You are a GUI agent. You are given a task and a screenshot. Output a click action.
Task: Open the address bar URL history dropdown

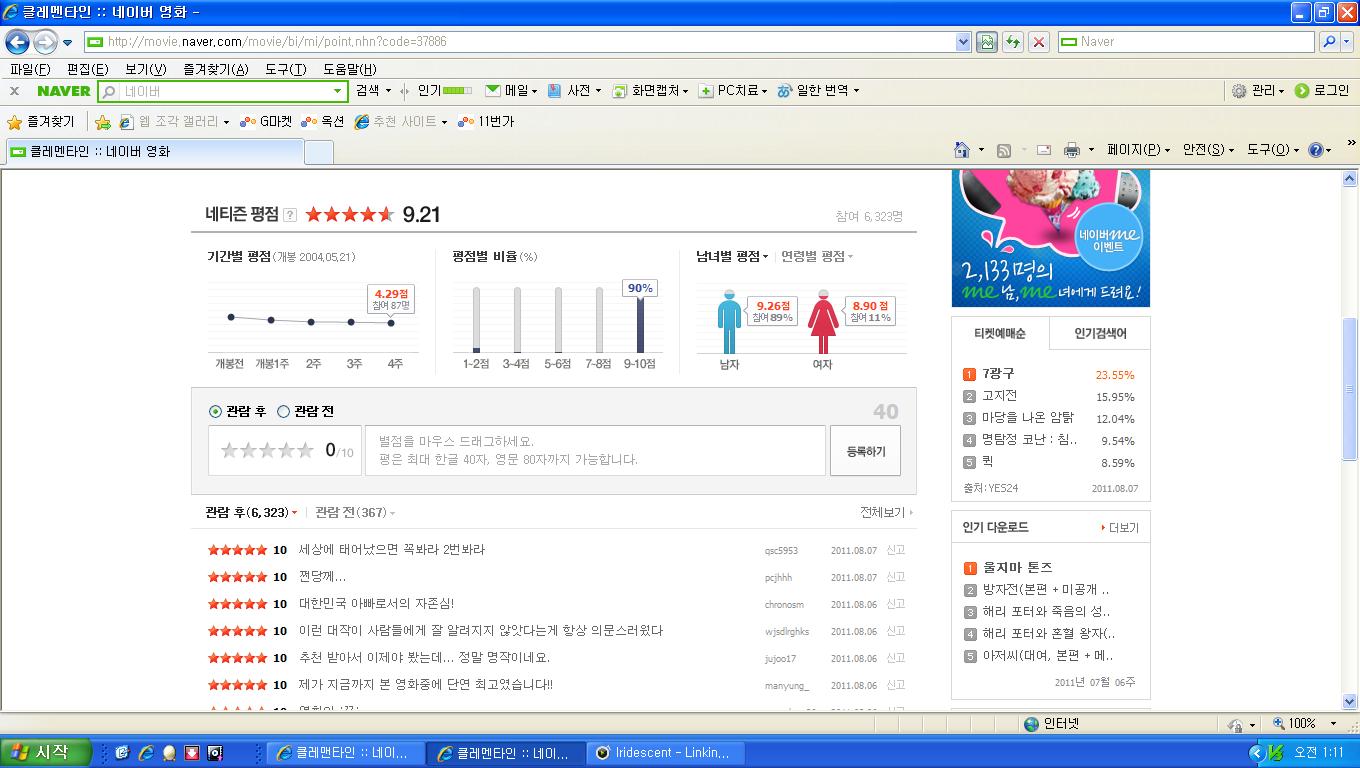(x=963, y=42)
